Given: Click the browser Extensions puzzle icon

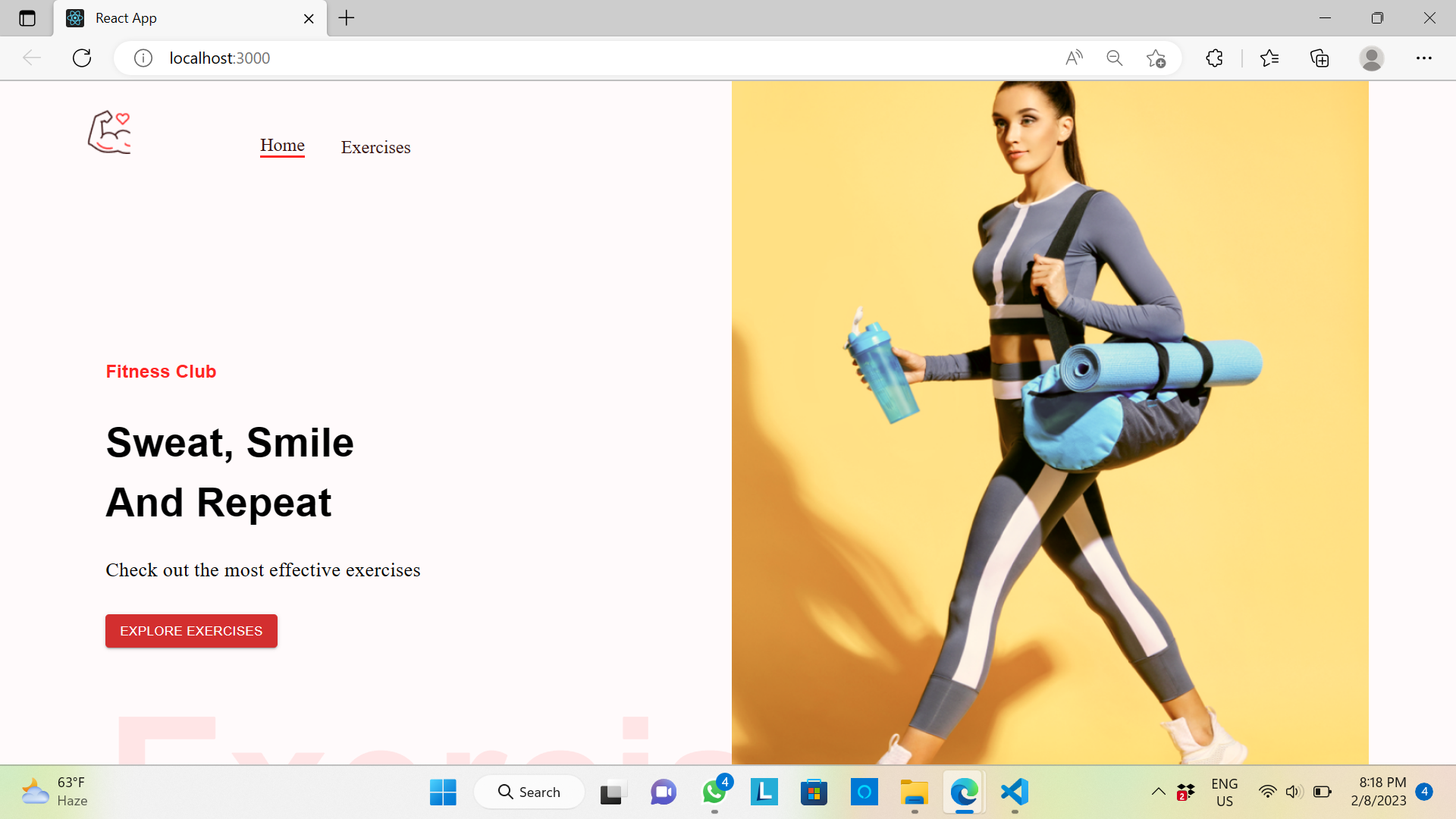Looking at the screenshot, I should (1214, 58).
